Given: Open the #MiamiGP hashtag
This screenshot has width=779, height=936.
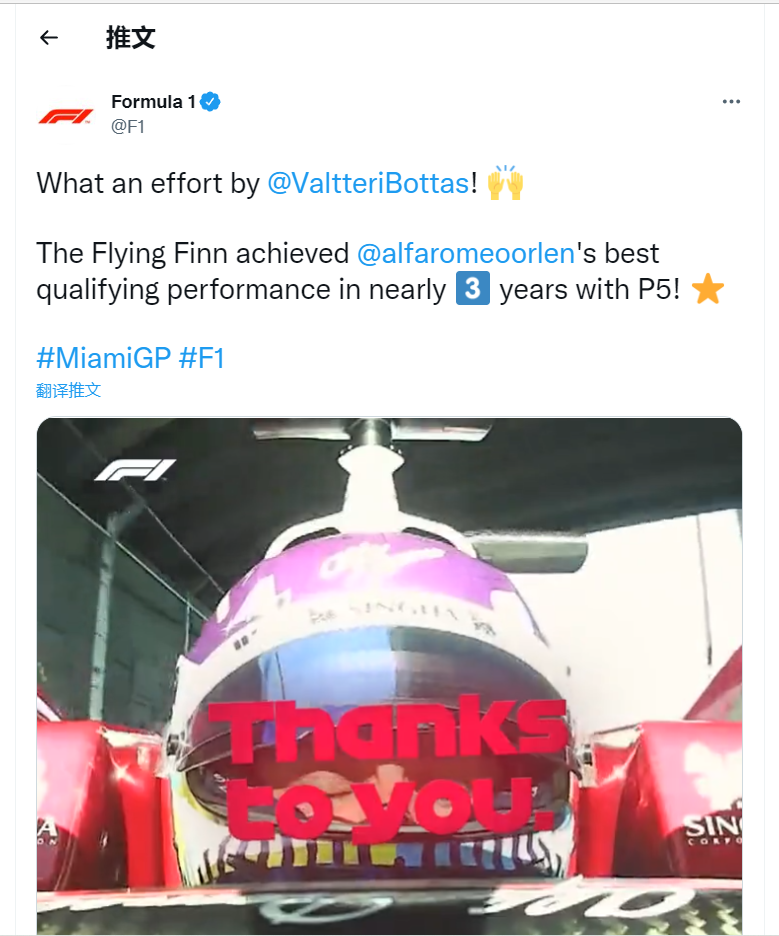Looking at the screenshot, I should coord(103,357).
